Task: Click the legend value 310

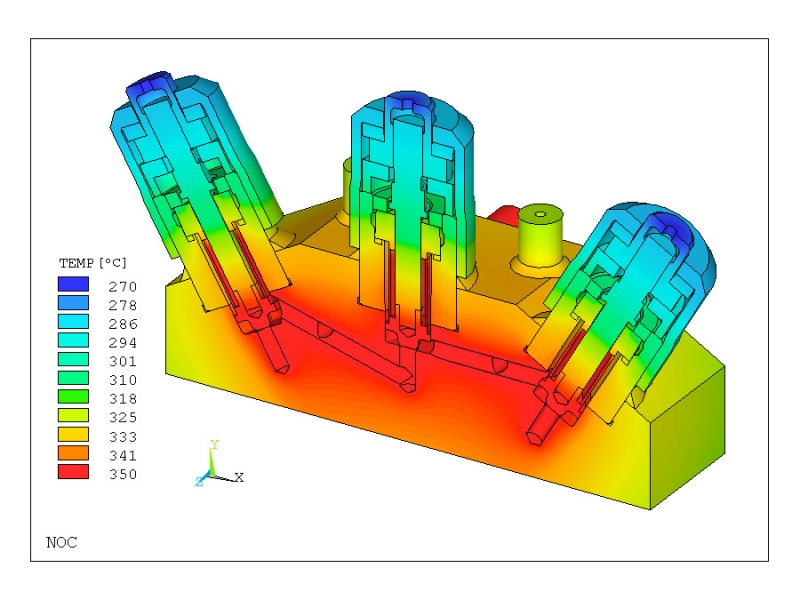Action: (x=123, y=380)
